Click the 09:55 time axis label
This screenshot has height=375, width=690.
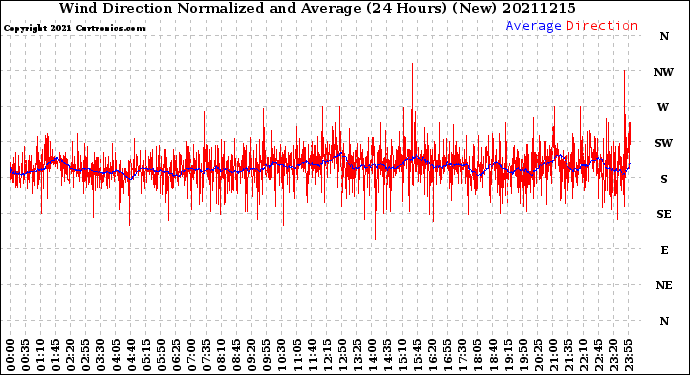click(267, 355)
